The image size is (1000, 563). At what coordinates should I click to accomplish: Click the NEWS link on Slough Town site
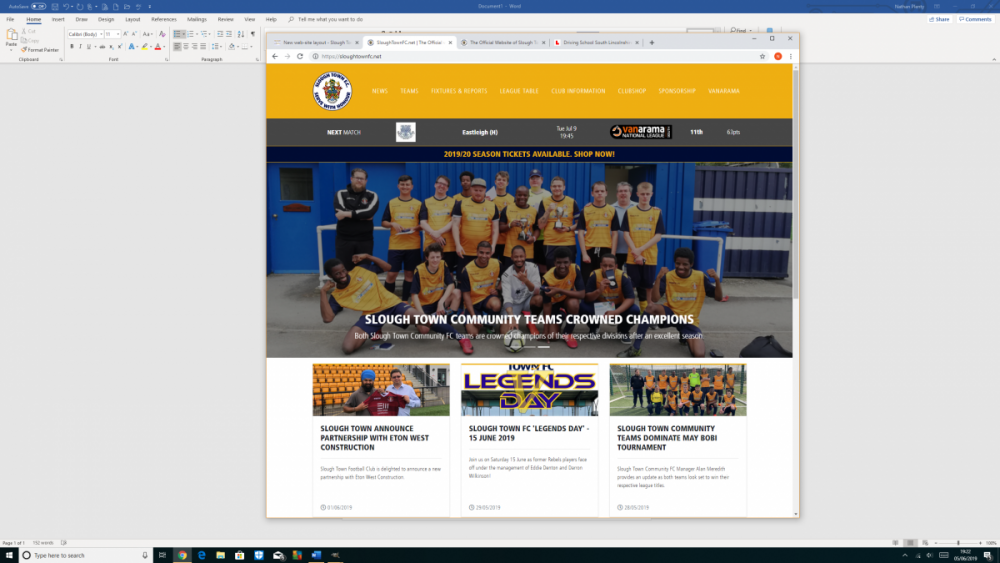pos(379,91)
